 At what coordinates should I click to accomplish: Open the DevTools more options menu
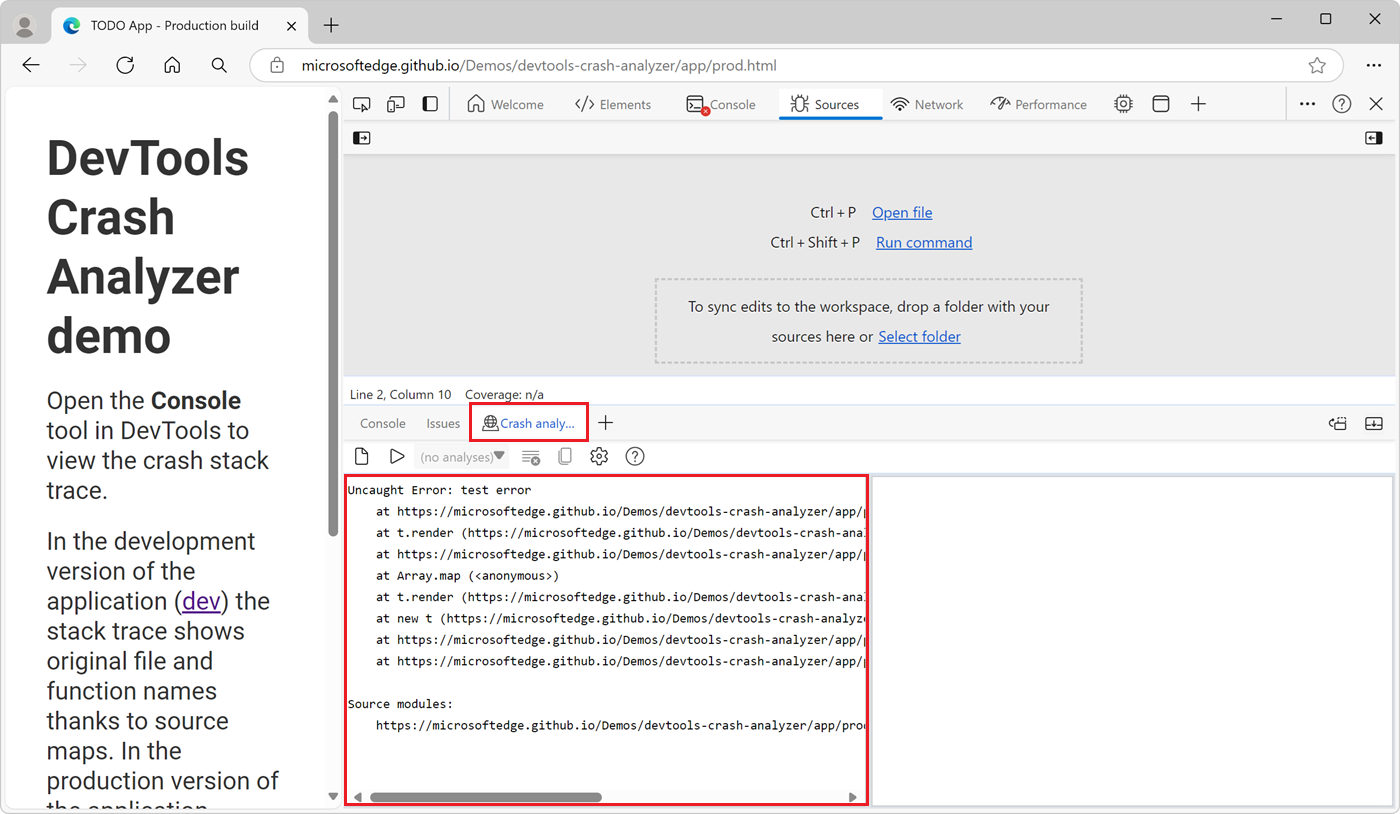(1308, 103)
